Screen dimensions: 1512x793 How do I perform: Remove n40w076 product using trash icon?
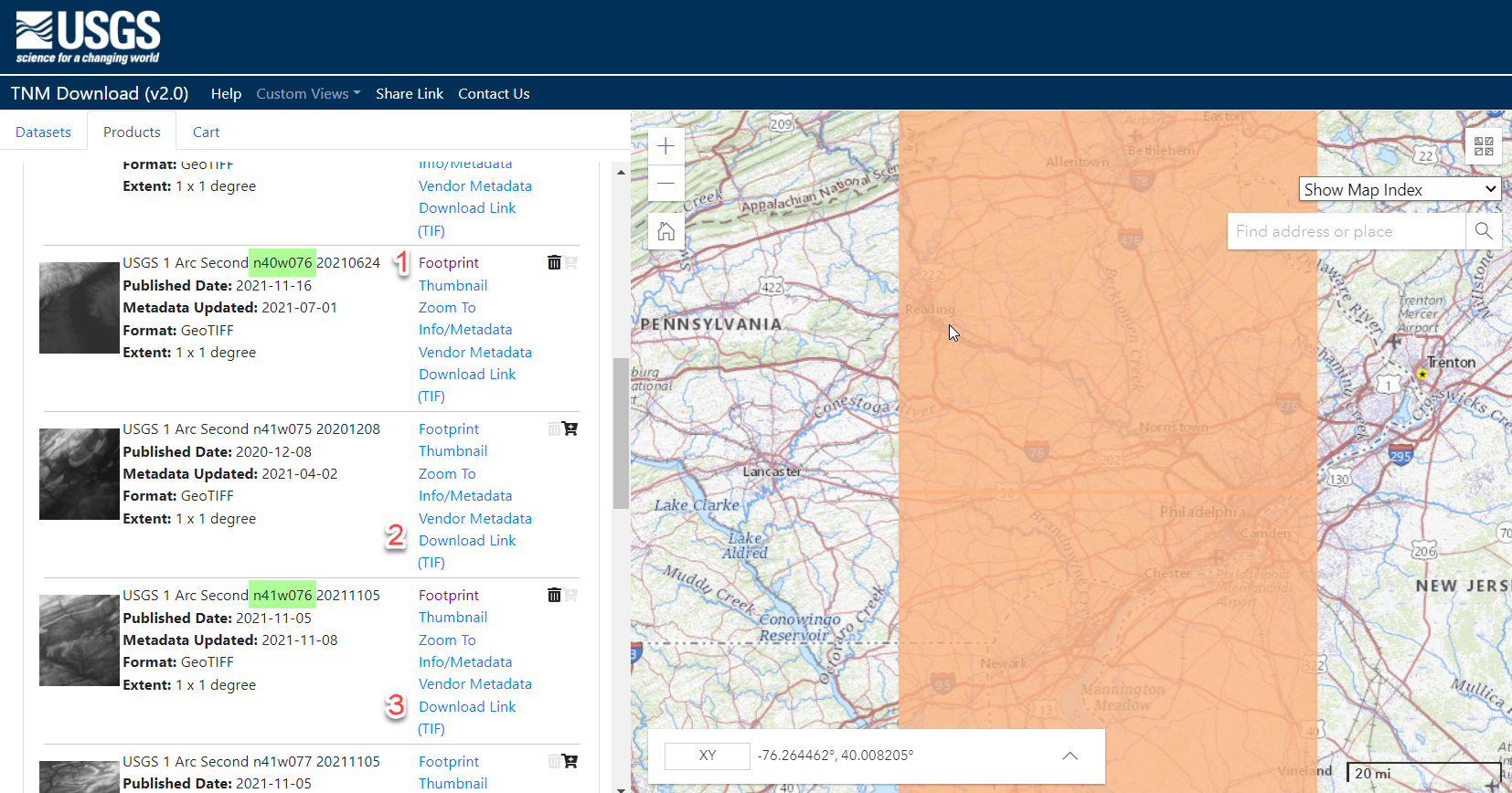[x=554, y=263]
